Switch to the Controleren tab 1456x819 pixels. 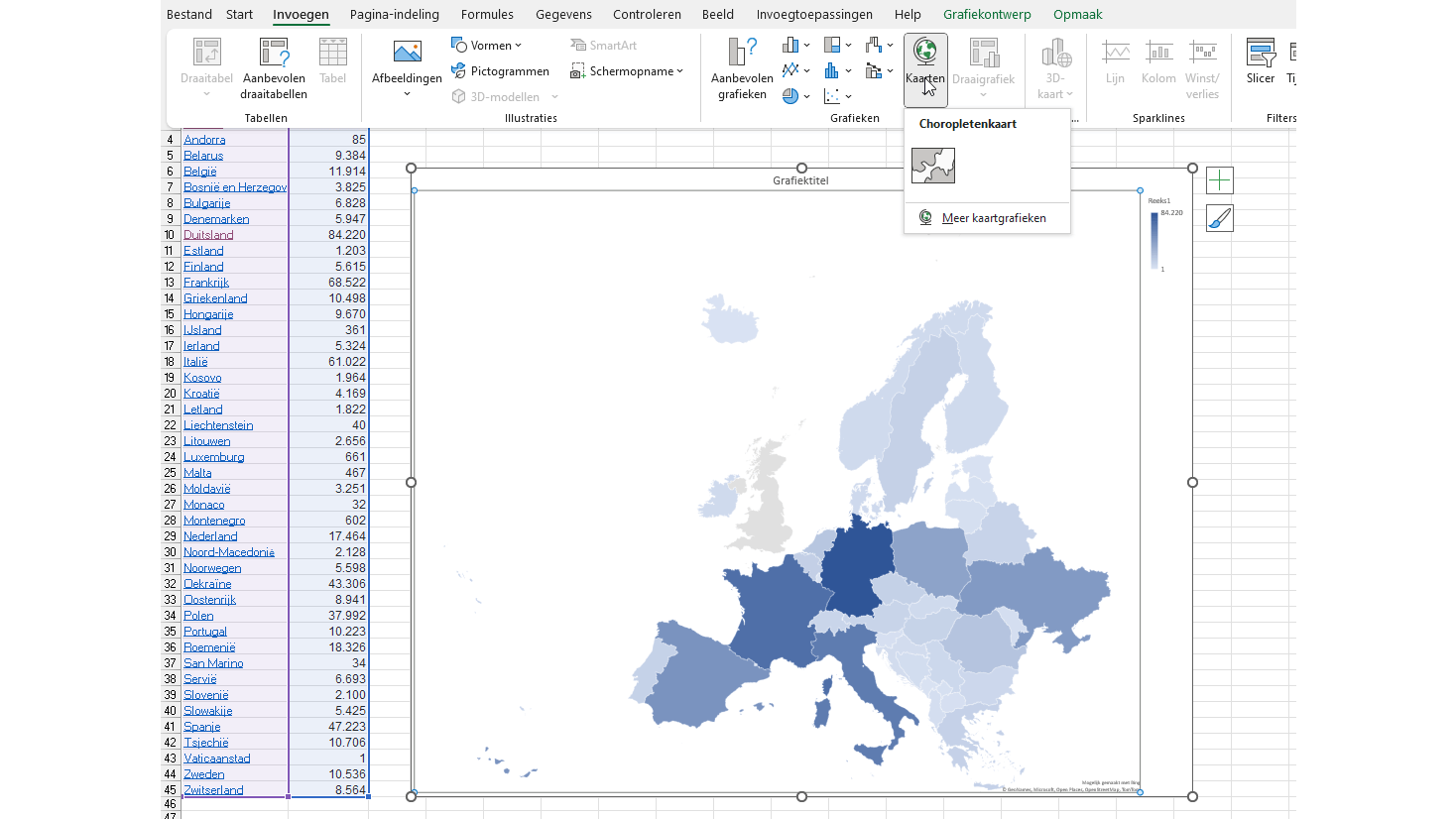[647, 14]
